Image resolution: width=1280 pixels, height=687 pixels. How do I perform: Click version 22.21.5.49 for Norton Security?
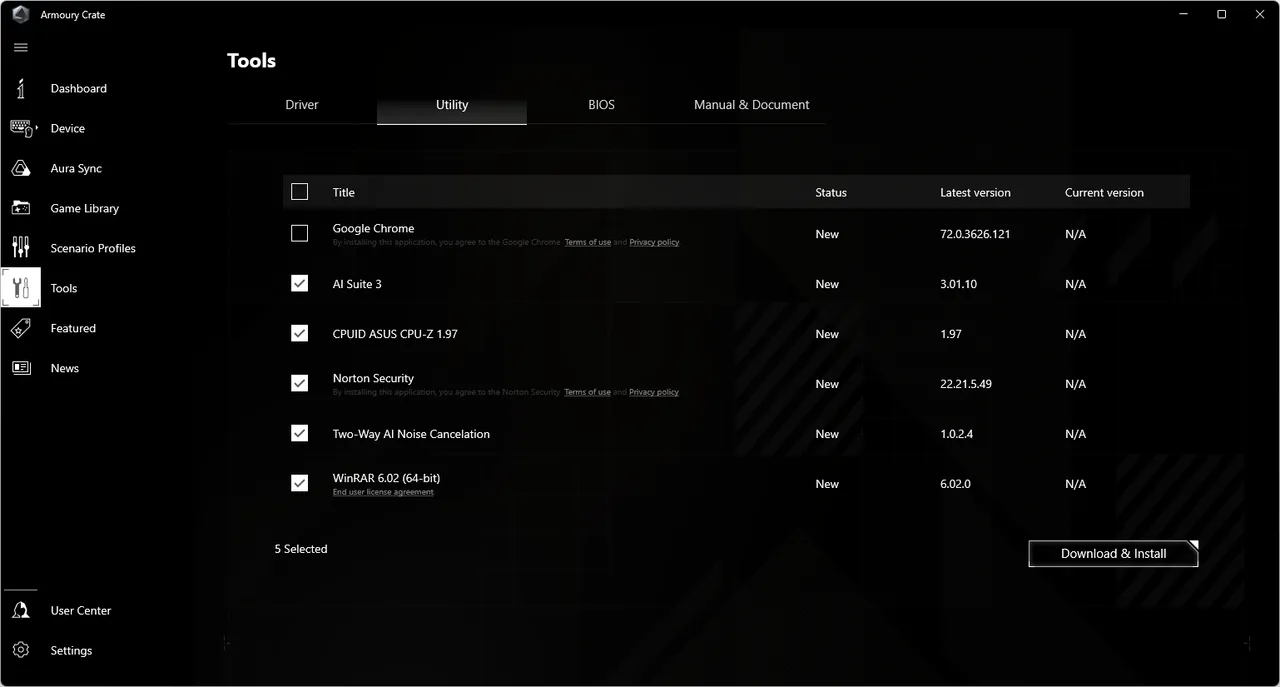[x=966, y=384]
